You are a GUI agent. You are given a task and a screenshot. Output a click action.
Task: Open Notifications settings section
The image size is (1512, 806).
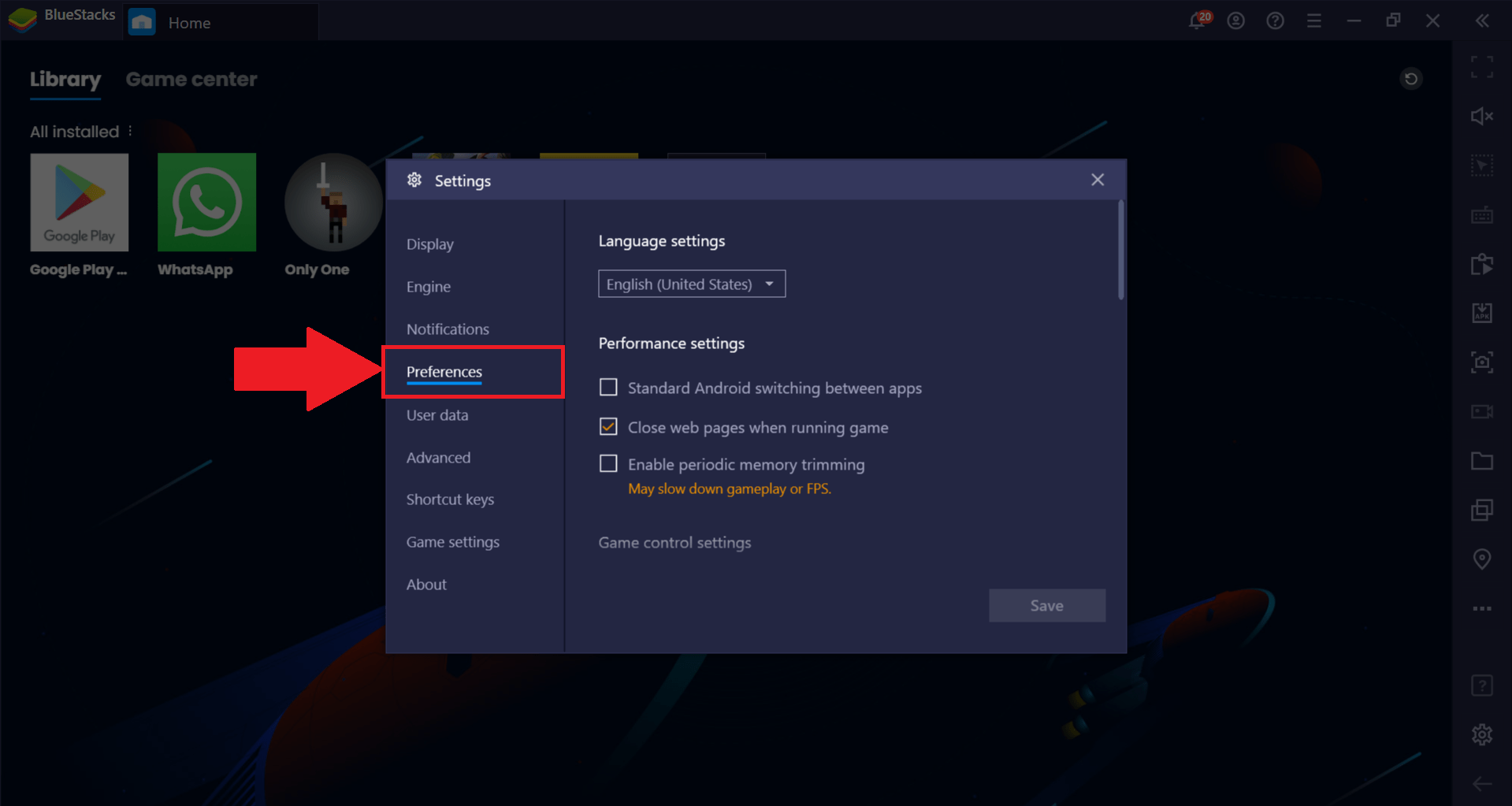(x=448, y=329)
